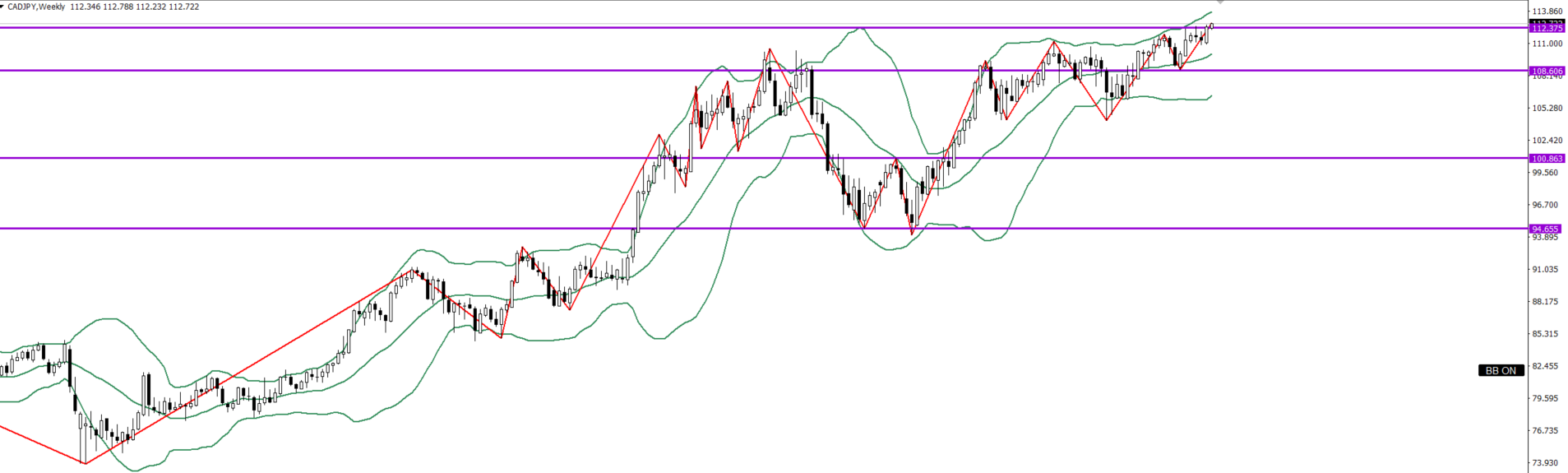Click the 73.930 value on price scale
1568x473 pixels.
pyautogui.click(x=1546, y=463)
